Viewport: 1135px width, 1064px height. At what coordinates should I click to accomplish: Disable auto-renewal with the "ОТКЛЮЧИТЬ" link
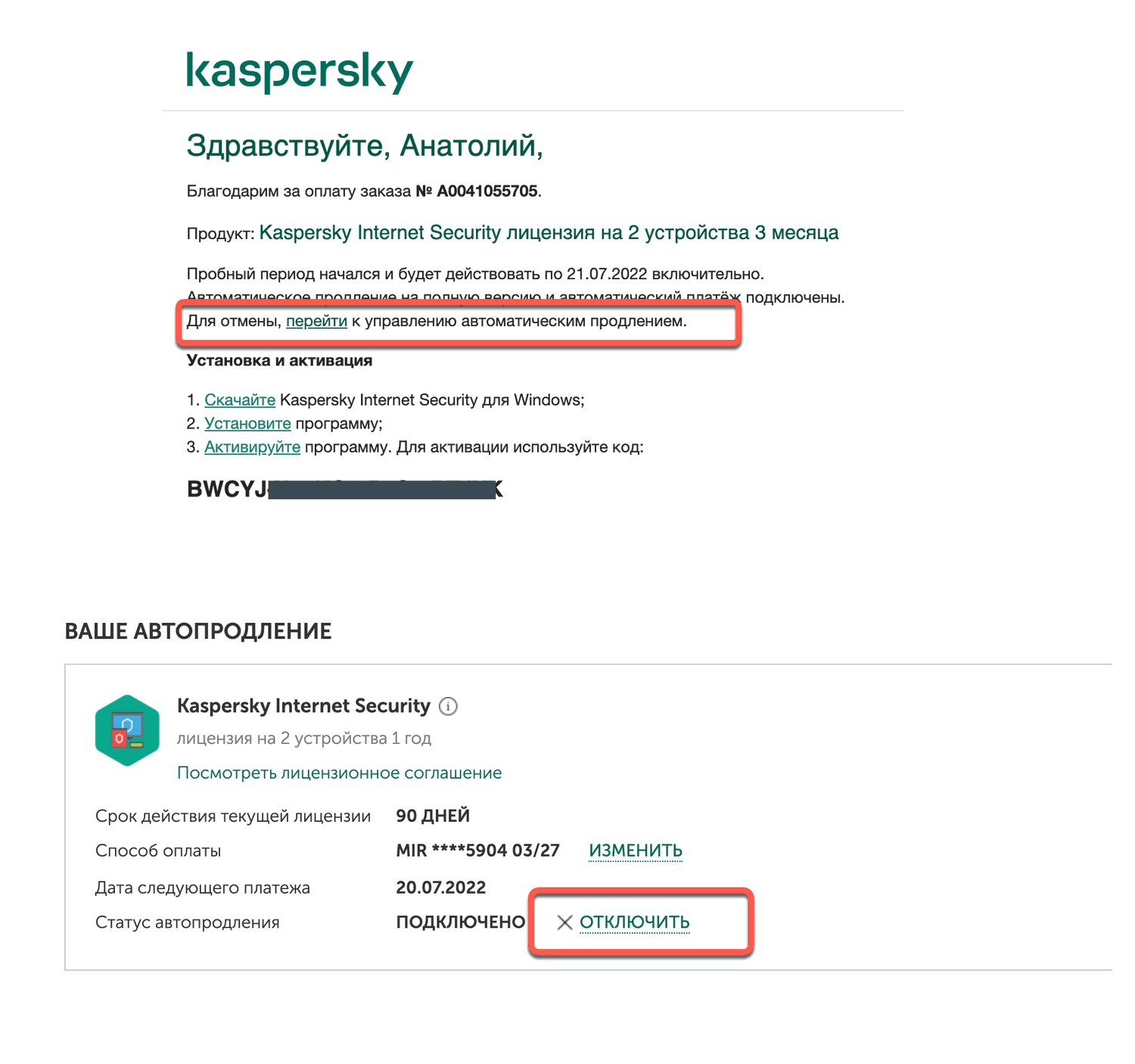click(x=634, y=922)
